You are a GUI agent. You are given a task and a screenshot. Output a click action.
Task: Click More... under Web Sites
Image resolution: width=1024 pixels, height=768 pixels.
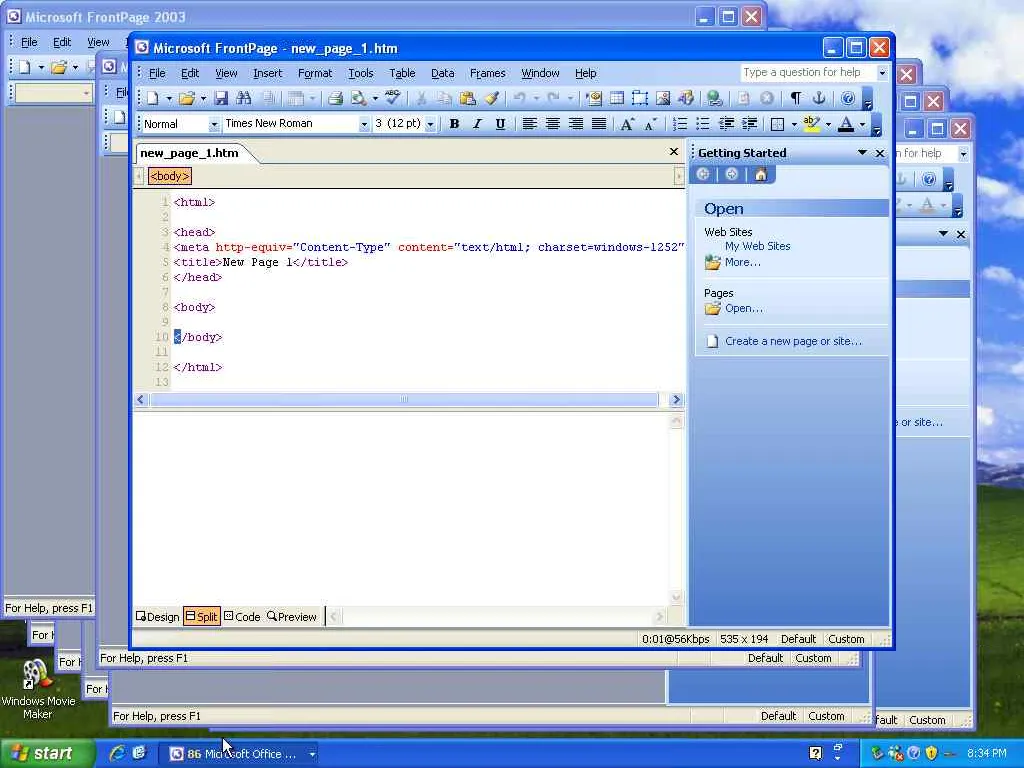pyautogui.click(x=743, y=263)
